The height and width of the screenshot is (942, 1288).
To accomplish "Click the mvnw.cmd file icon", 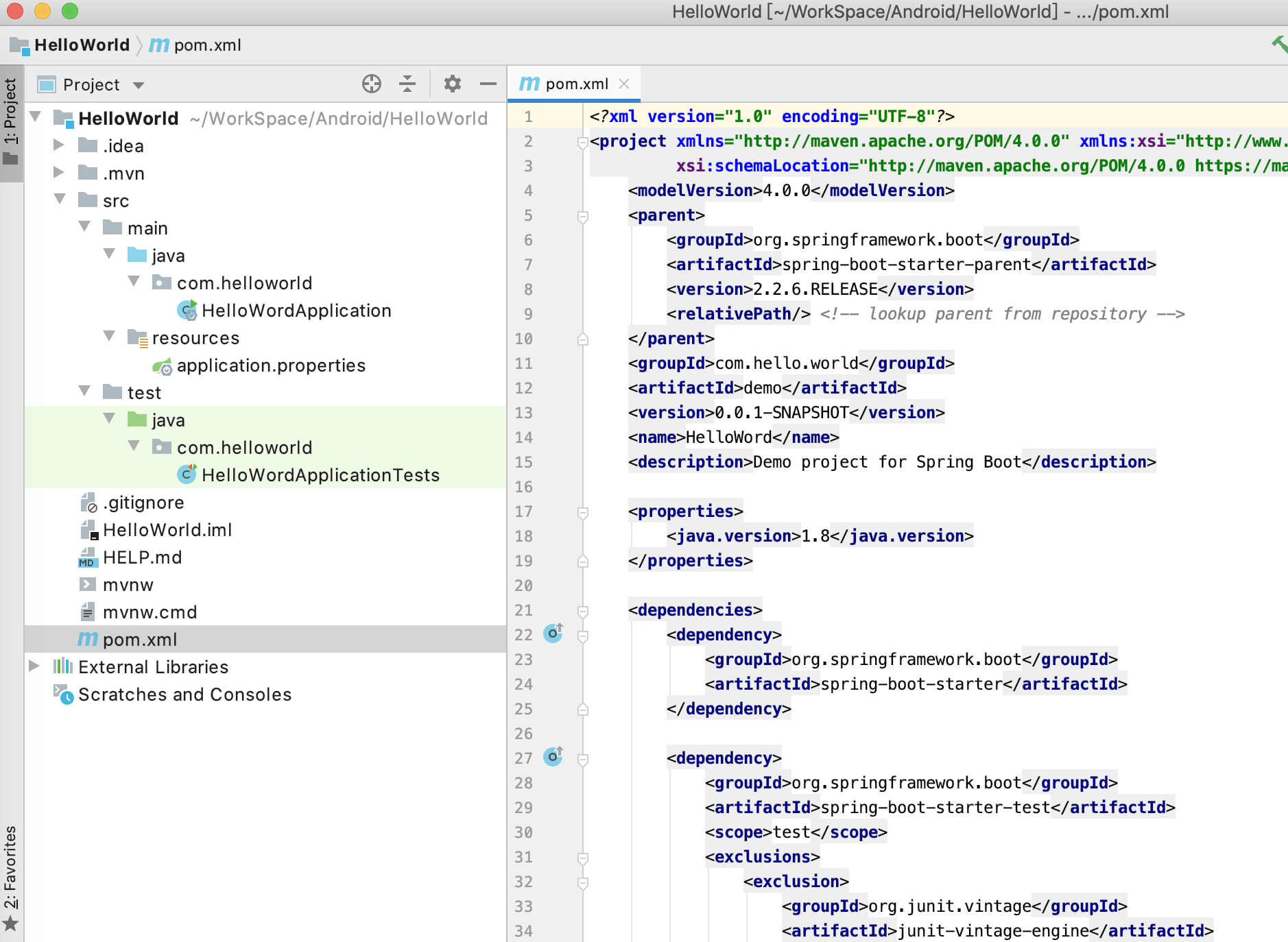I will [x=87, y=612].
